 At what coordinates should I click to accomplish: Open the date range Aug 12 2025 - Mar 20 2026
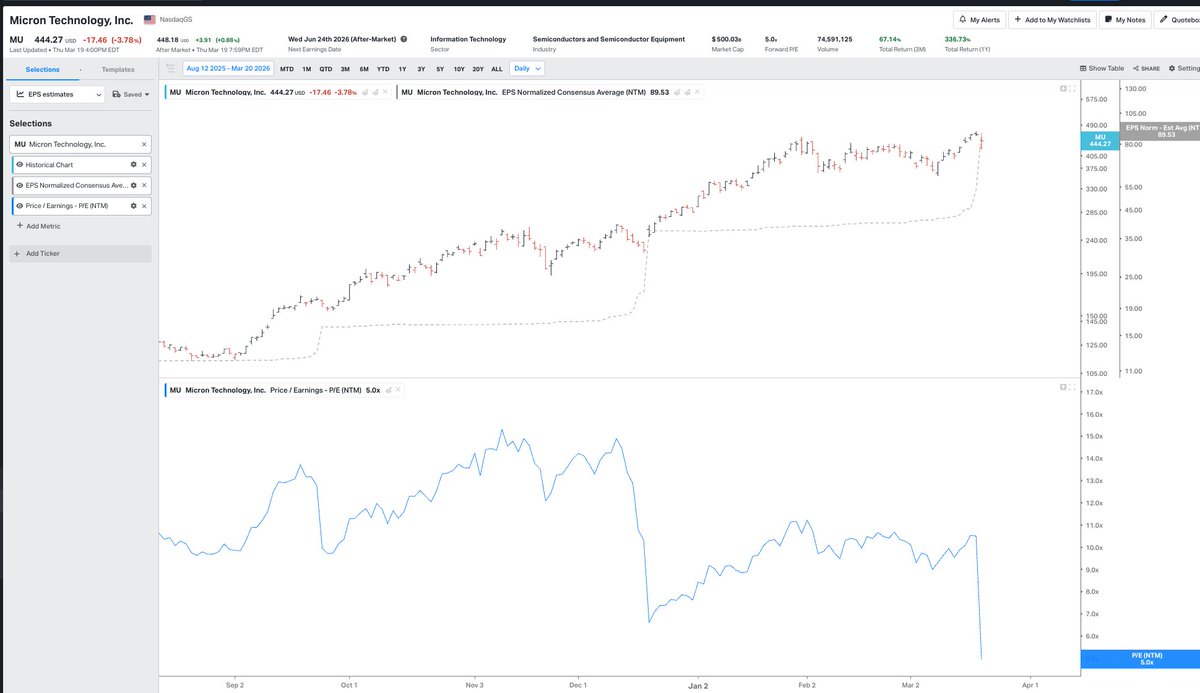click(x=228, y=68)
